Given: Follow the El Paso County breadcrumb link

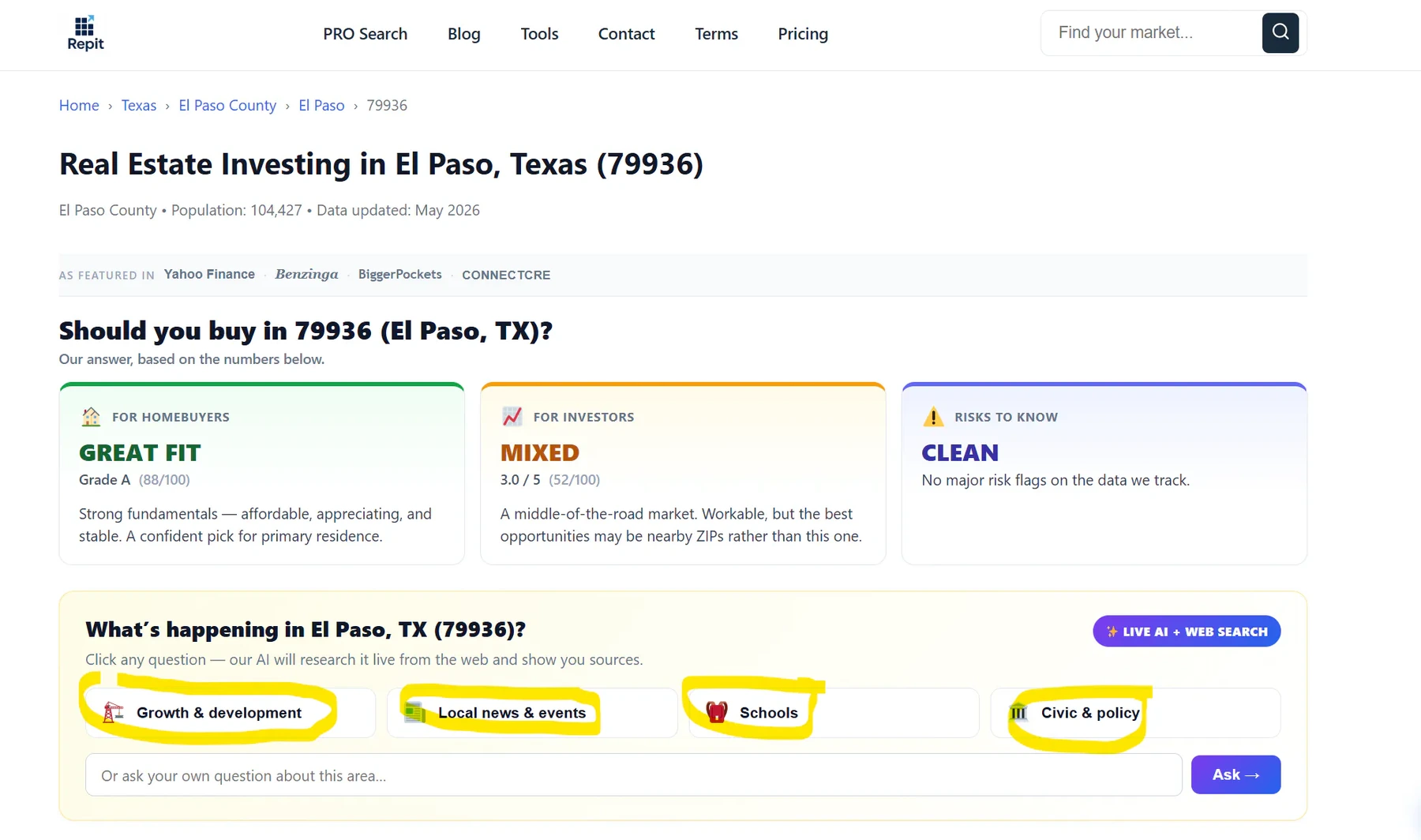Looking at the screenshot, I should click(227, 106).
